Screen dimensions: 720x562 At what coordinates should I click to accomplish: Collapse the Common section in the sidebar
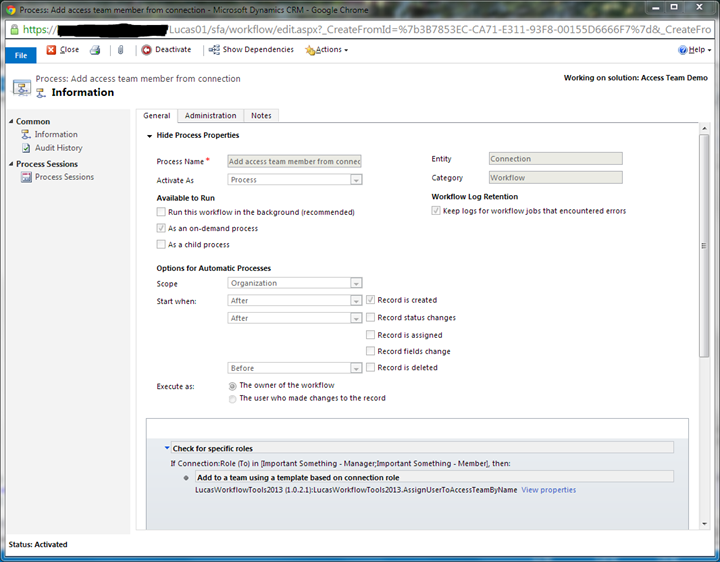11,121
